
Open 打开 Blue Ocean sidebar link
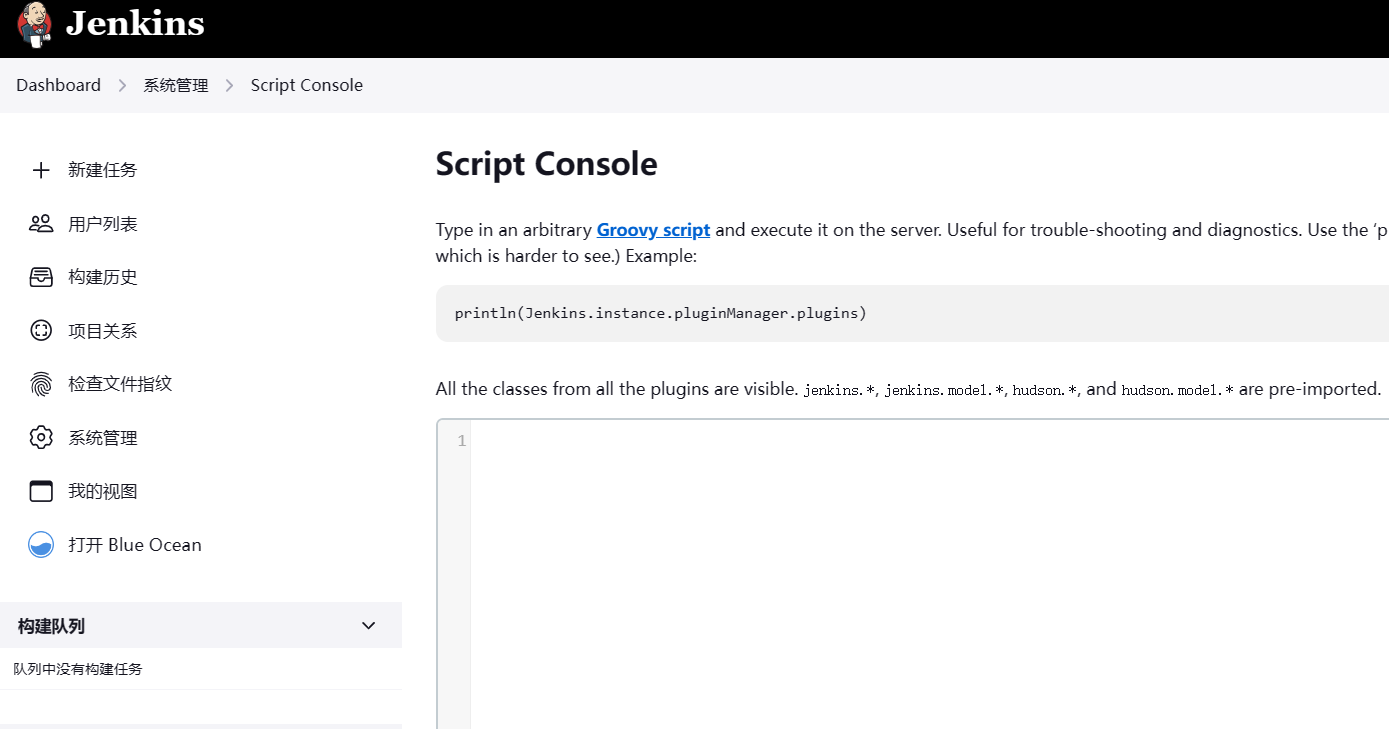[x=134, y=545]
